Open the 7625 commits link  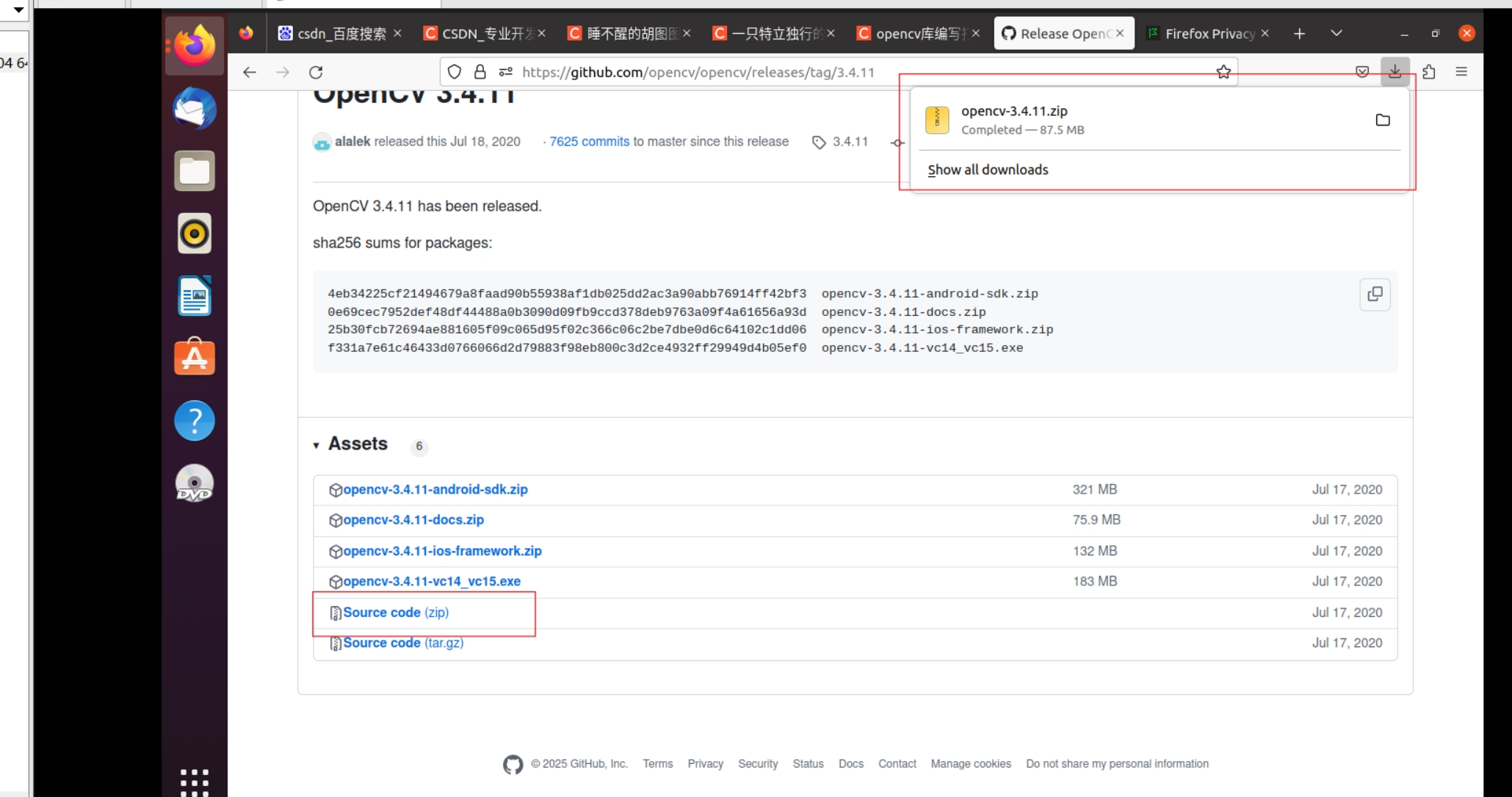589,141
